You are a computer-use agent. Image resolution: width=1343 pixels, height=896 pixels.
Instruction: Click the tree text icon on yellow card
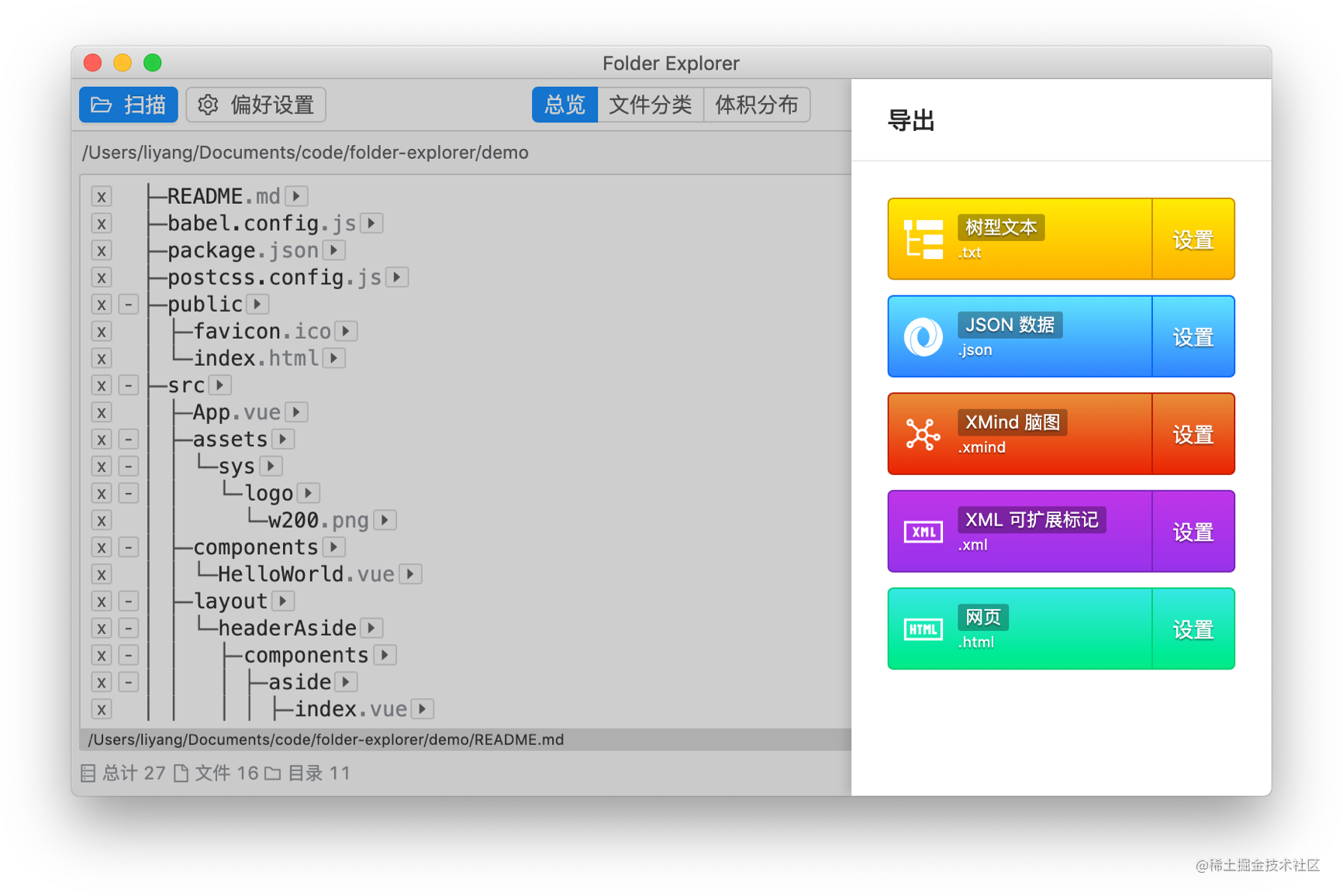[923, 239]
